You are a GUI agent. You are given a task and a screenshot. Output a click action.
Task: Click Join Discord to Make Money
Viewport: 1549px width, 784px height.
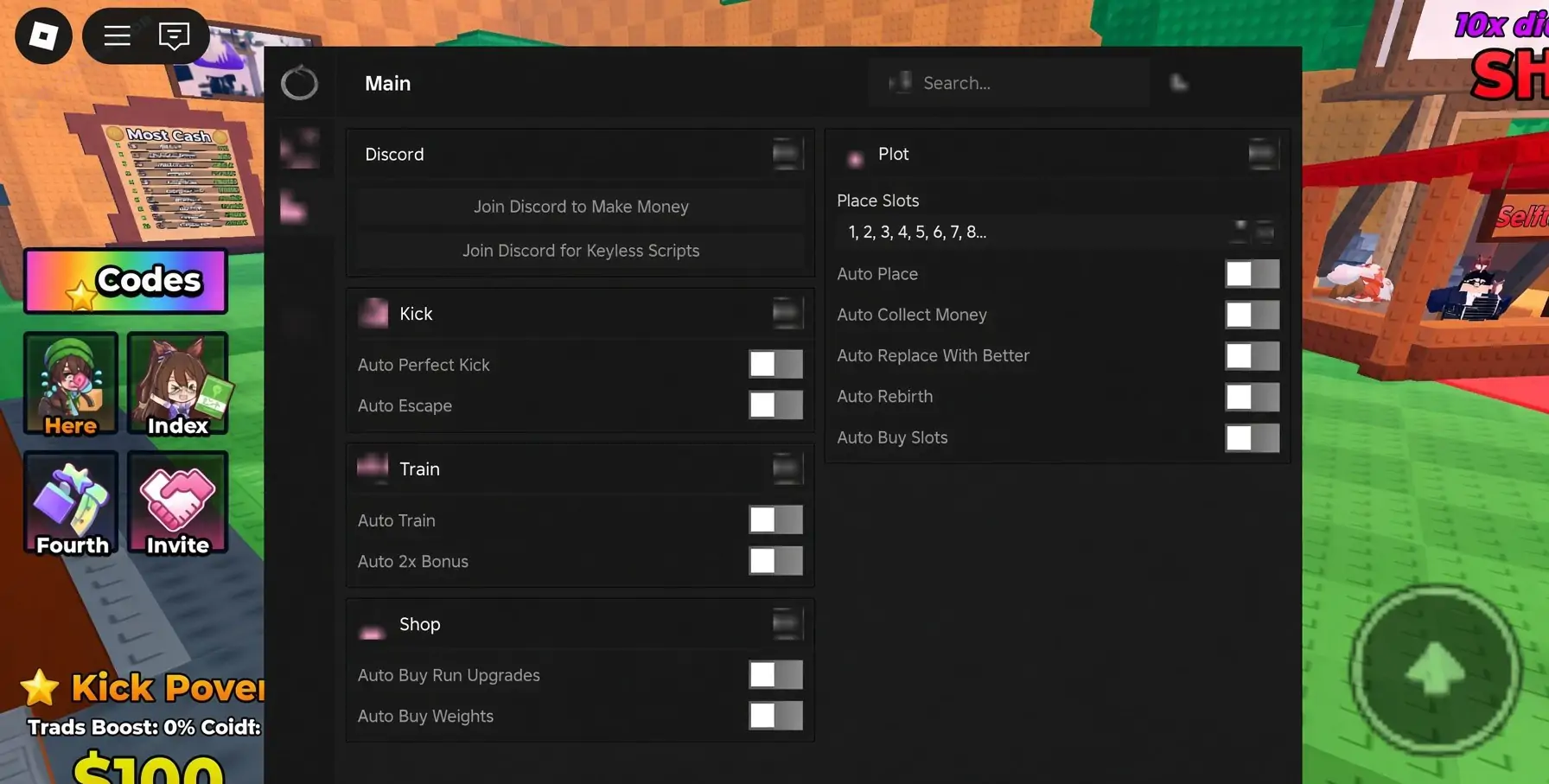click(581, 207)
